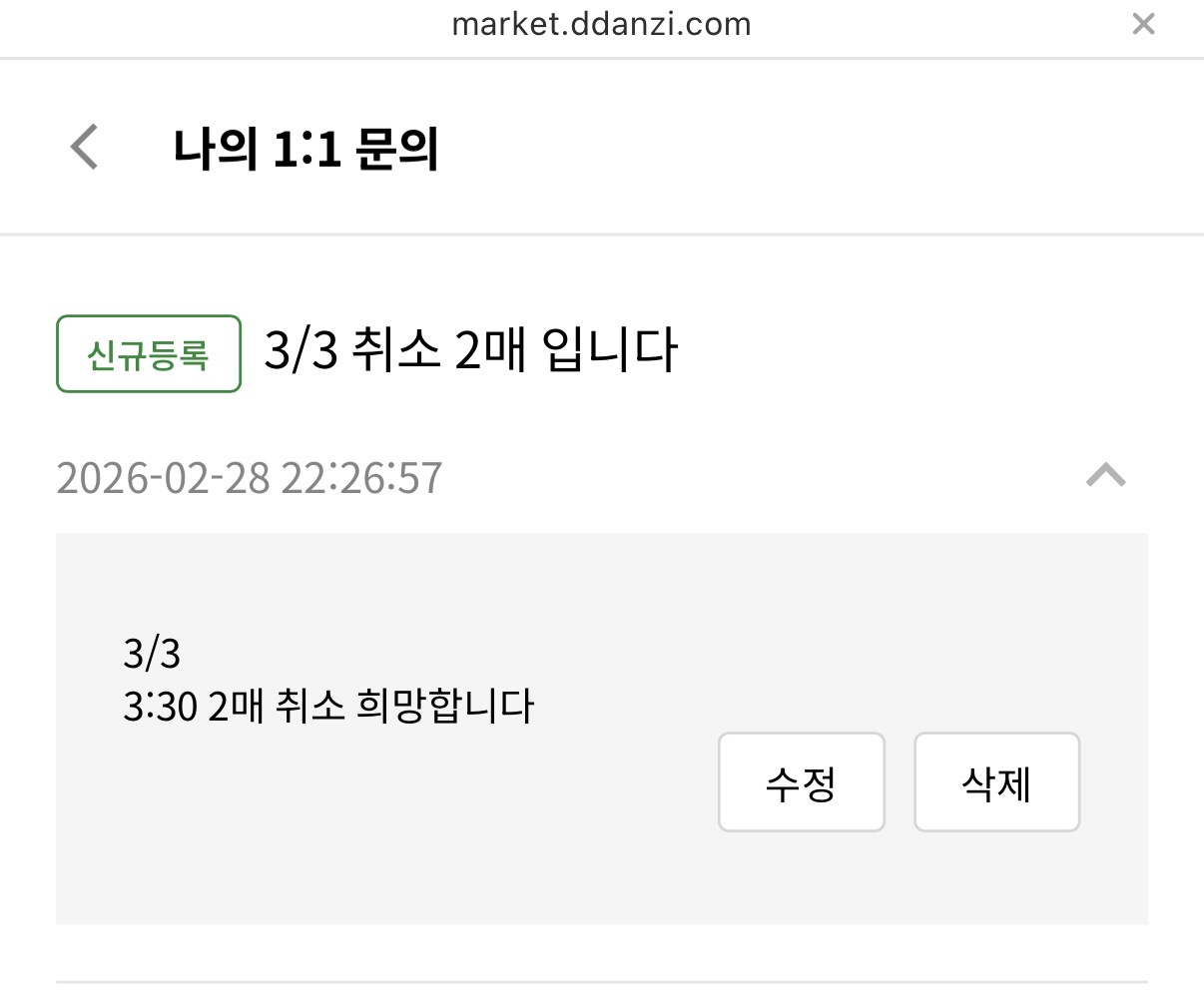Viewport: 1204px width, 999px height.
Task: Click 2매 in the inquiry title
Action: 489,351
